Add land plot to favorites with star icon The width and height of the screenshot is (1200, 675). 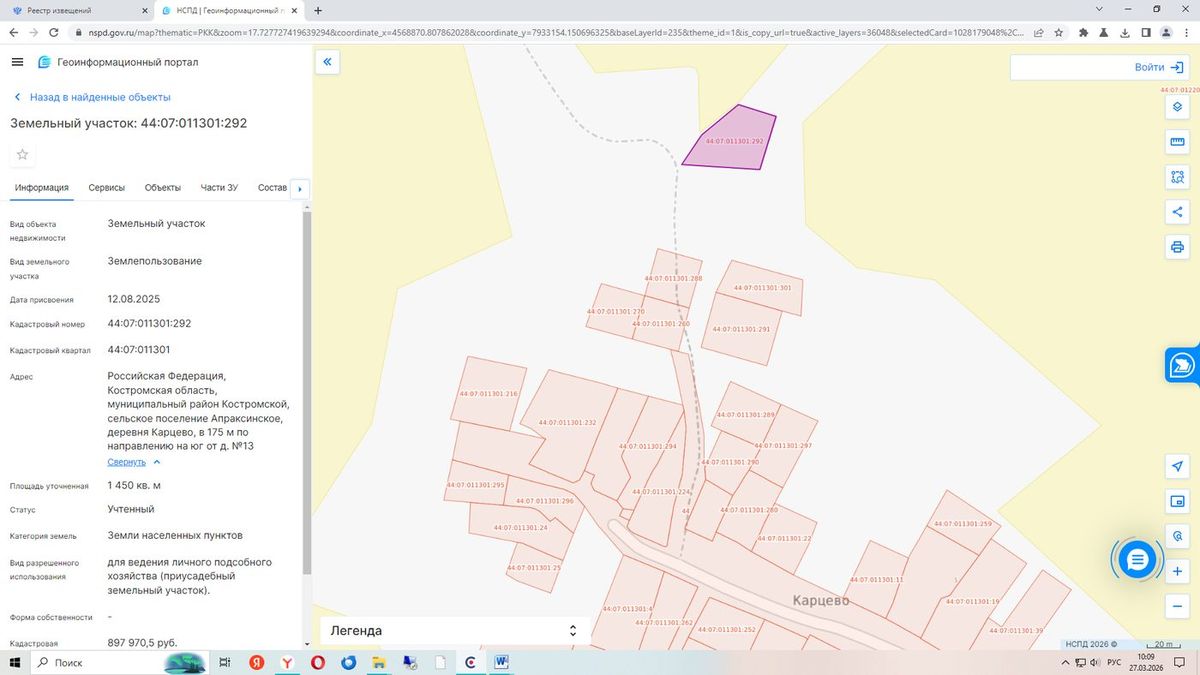pos(22,154)
